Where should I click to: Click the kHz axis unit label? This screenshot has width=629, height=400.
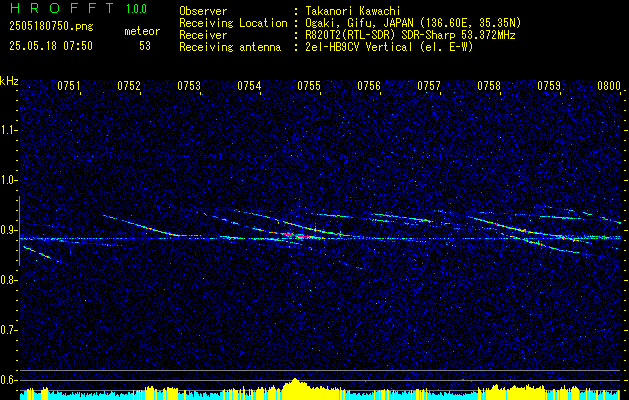[x=9, y=81]
